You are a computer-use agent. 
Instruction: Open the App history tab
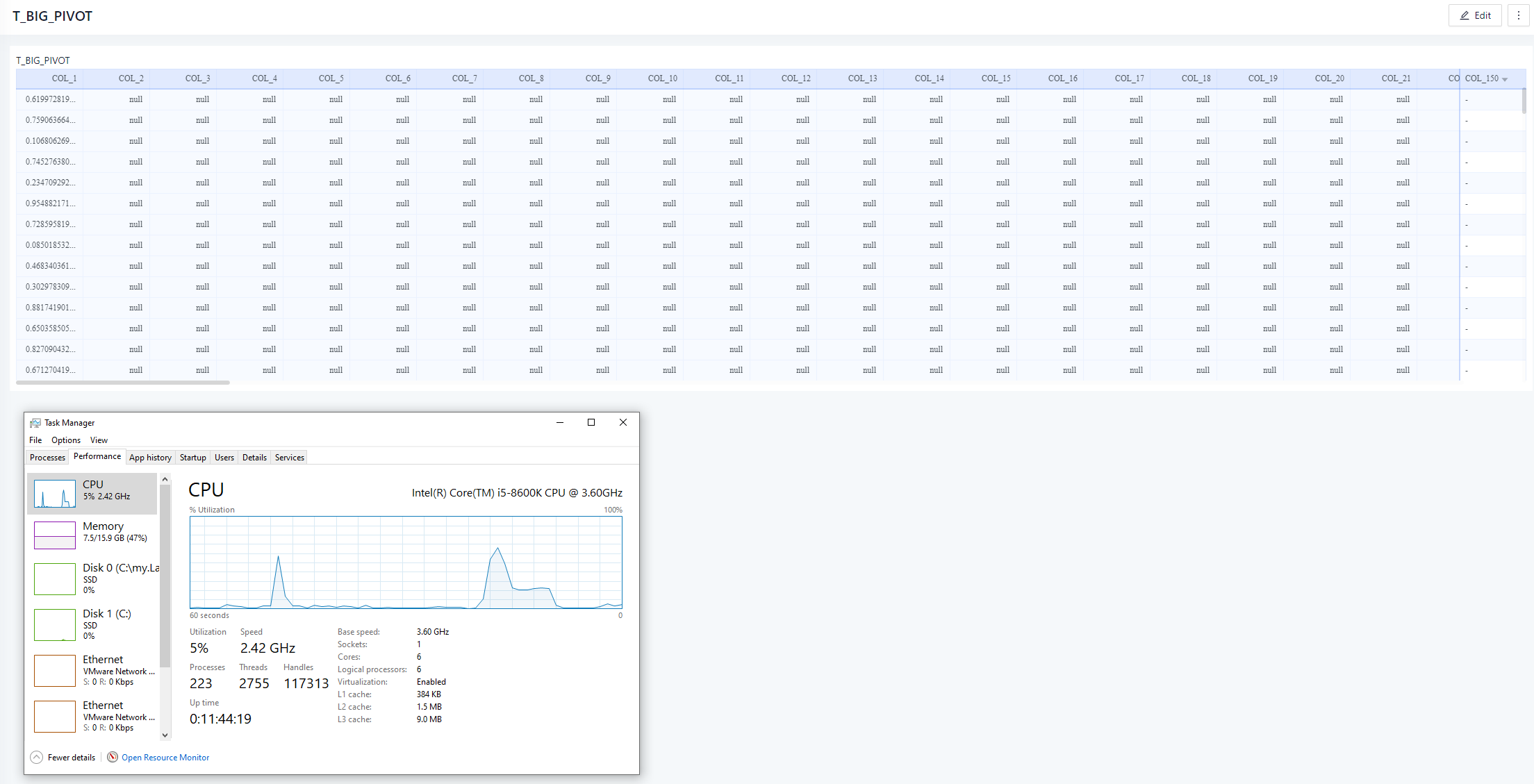click(150, 457)
